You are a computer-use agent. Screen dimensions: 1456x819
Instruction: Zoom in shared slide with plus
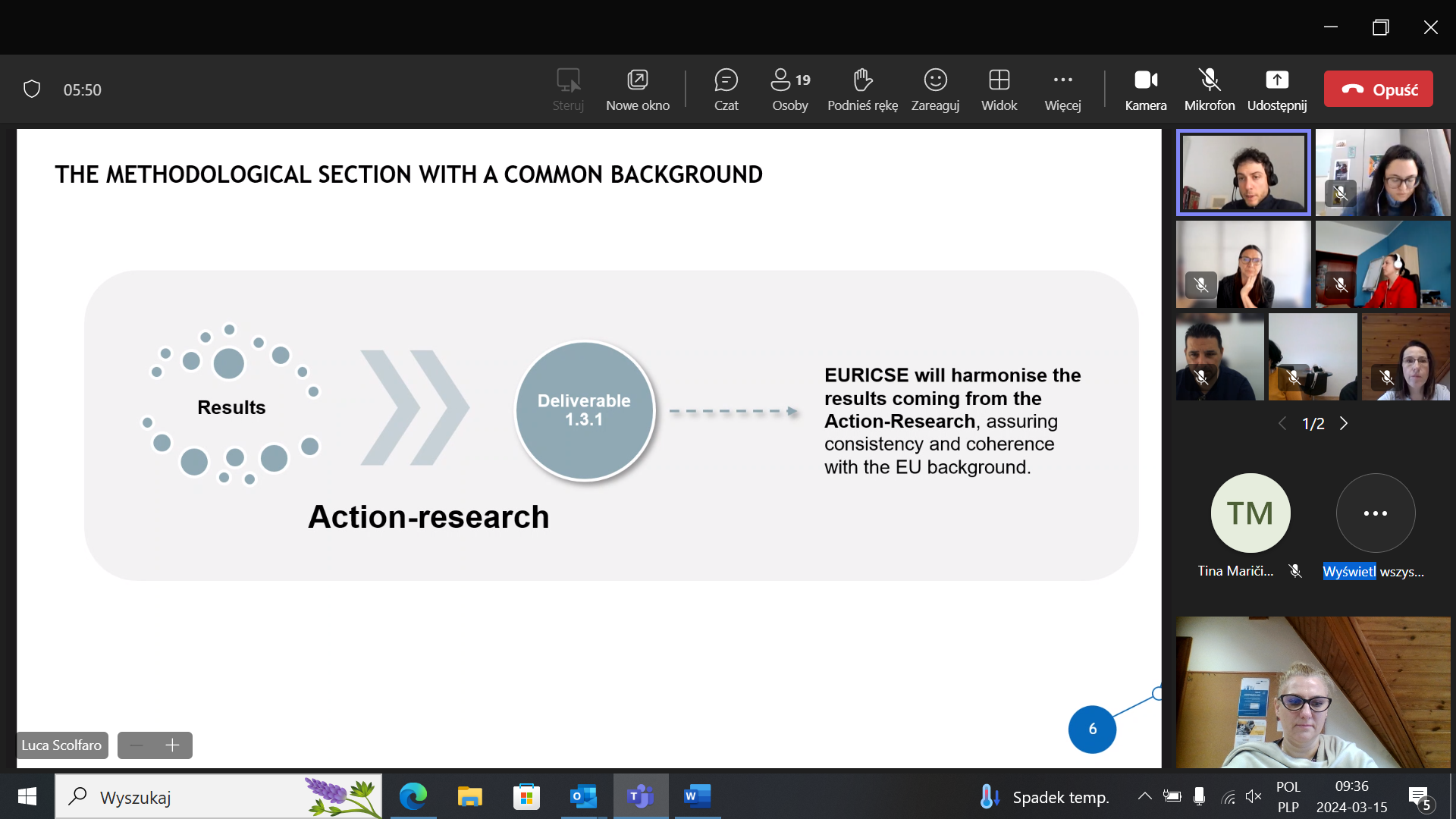tap(172, 745)
